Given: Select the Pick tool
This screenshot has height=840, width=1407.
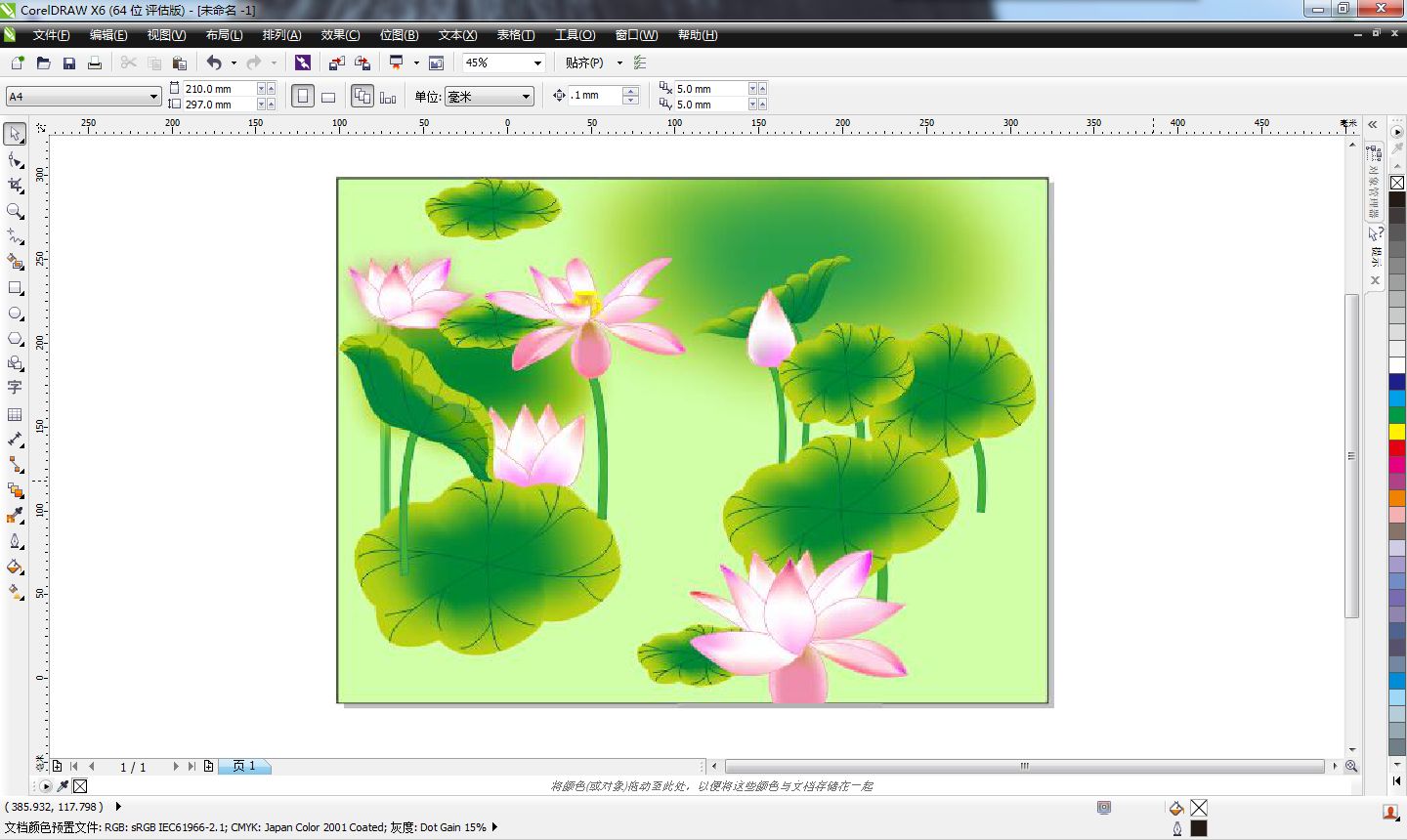Looking at the screenshot, I should (x=14, y=134).
